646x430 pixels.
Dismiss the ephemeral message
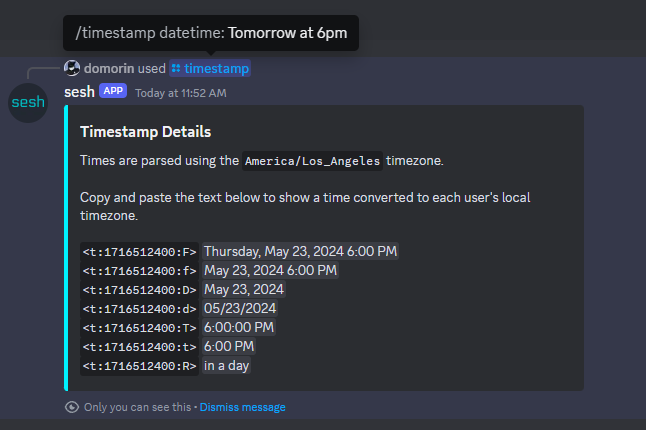[x=243, y=407]
